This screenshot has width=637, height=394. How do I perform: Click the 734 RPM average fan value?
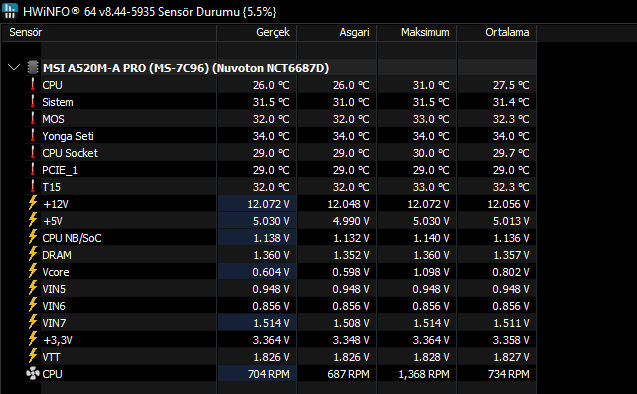coord(509,374)
